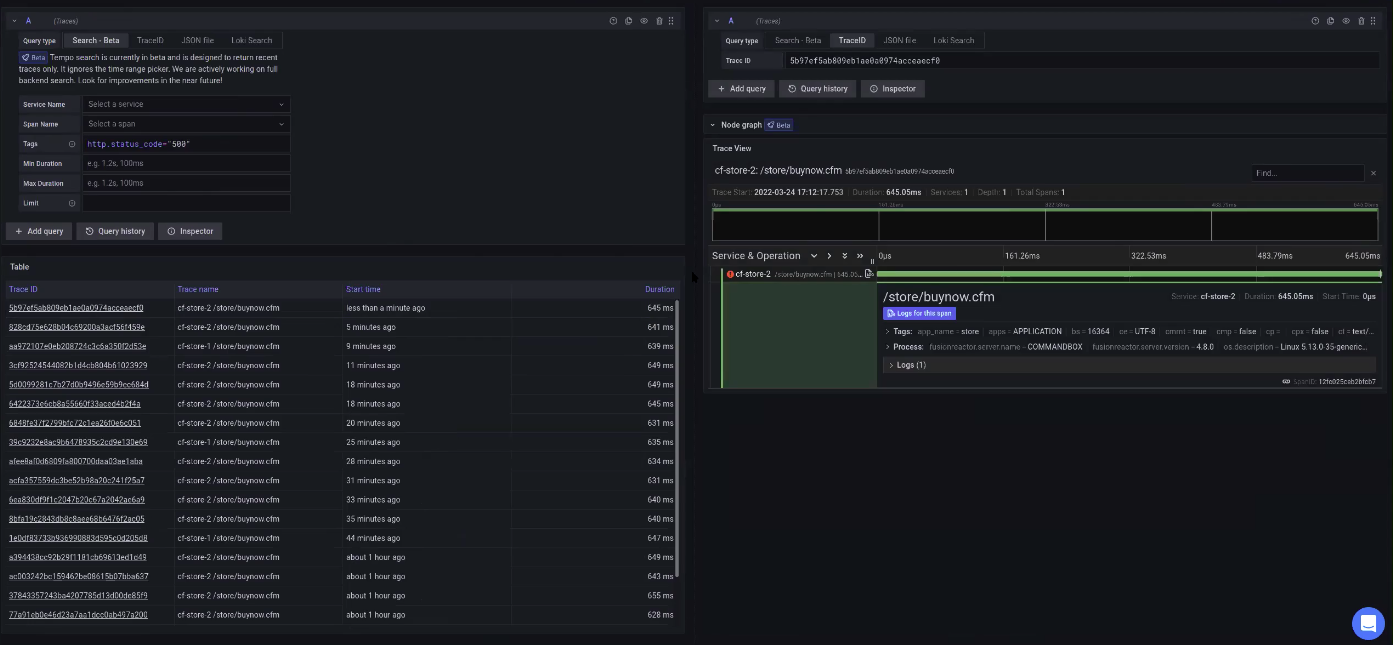
Task: Open the Span Name dropdown
Action: pyautogui.click(x=186, y=124)
